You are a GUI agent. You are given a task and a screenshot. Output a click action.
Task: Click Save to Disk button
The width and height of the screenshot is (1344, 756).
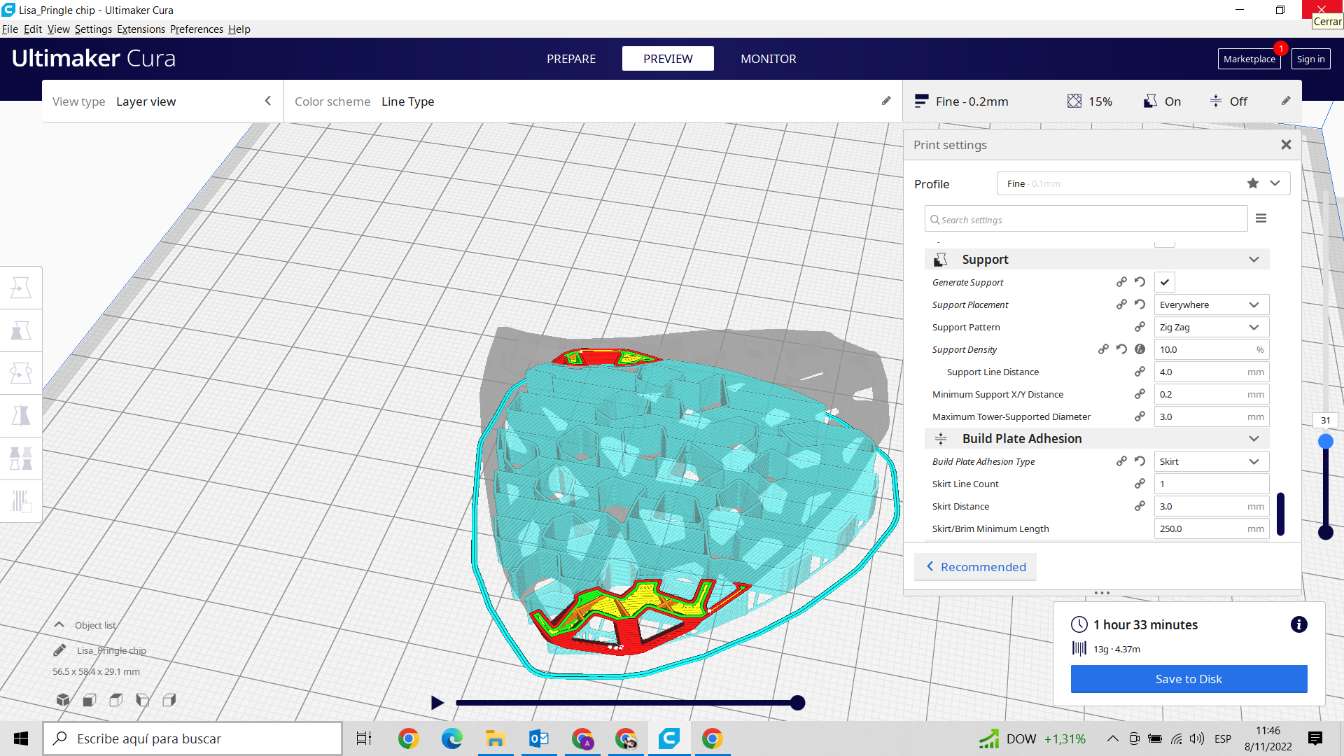click(x=1189, y=679)
